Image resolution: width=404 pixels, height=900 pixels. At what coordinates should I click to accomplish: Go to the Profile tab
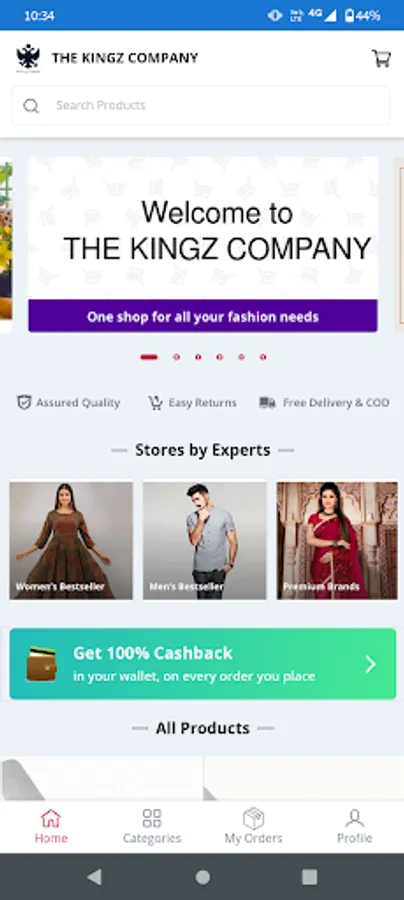point(354,827)
